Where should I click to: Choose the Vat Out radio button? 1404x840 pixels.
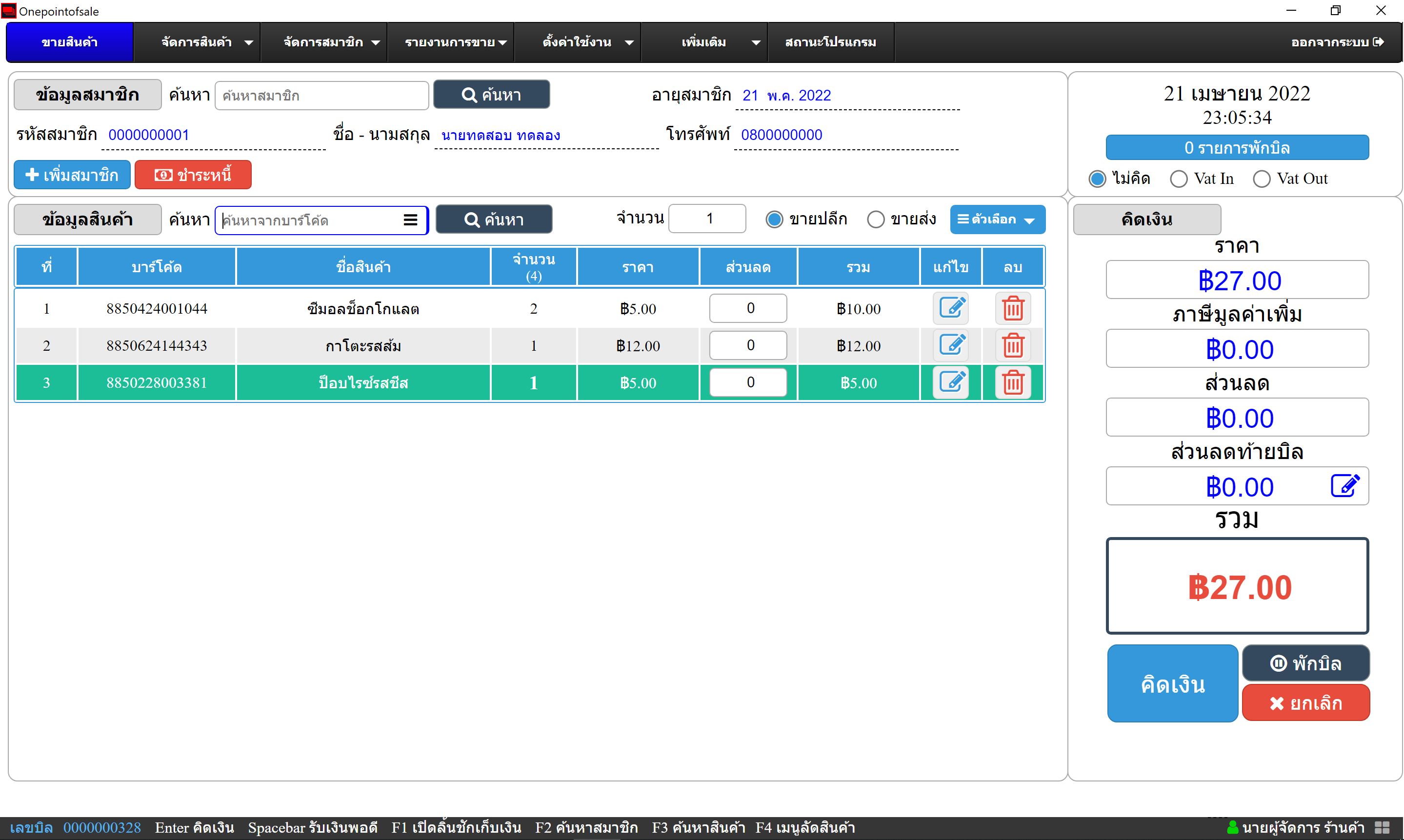[1262, 179]
